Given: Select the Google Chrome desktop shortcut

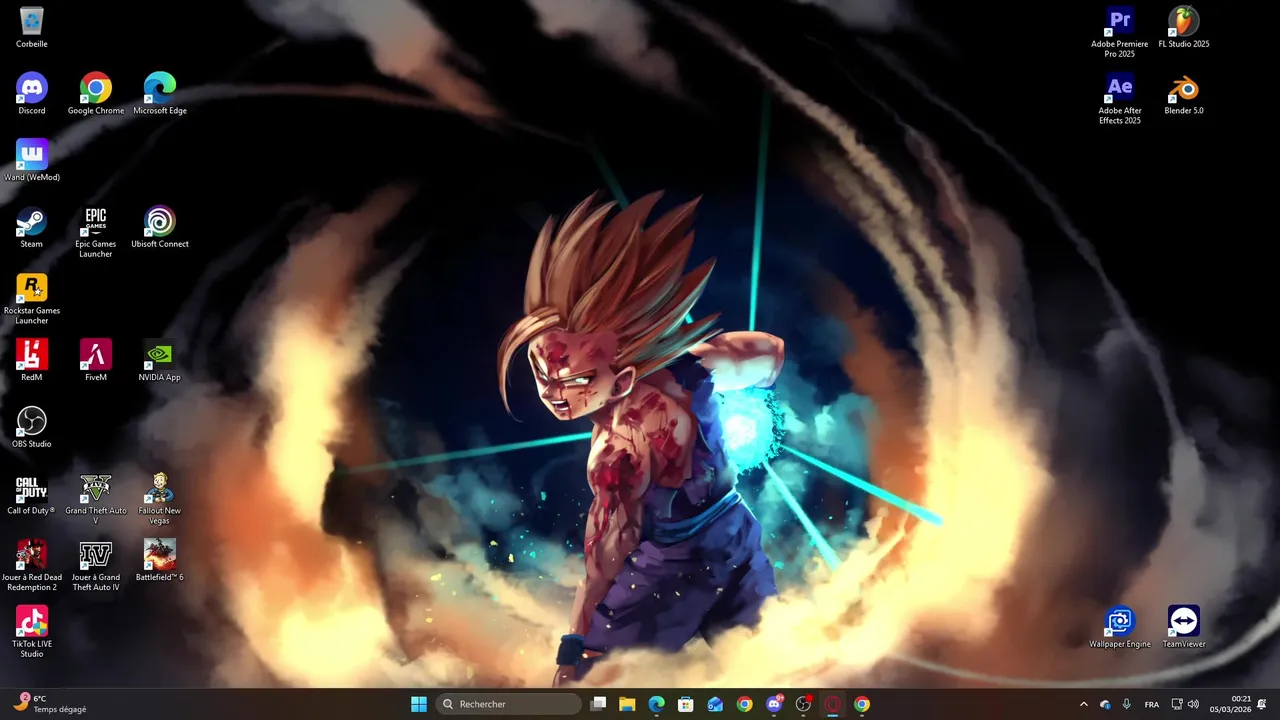Looking at the screenshot, I should pyautogui.click(x=96, y=94).
